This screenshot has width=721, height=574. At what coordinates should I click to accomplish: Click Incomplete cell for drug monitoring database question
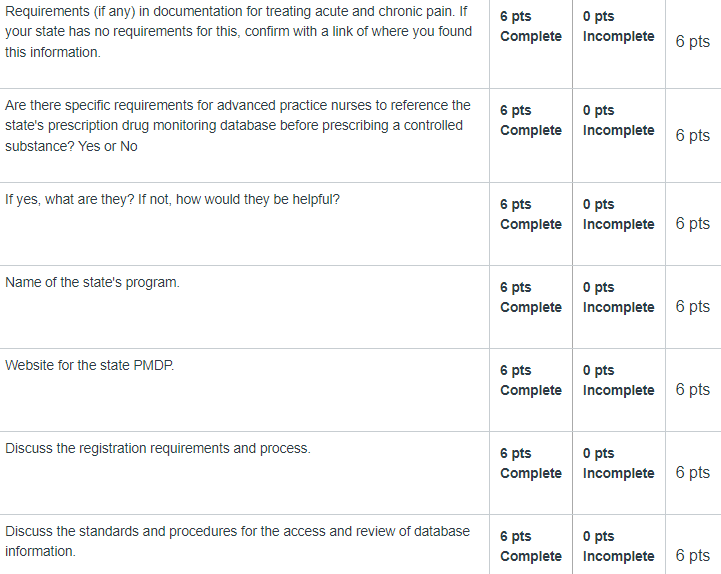[x=618, y=136]
